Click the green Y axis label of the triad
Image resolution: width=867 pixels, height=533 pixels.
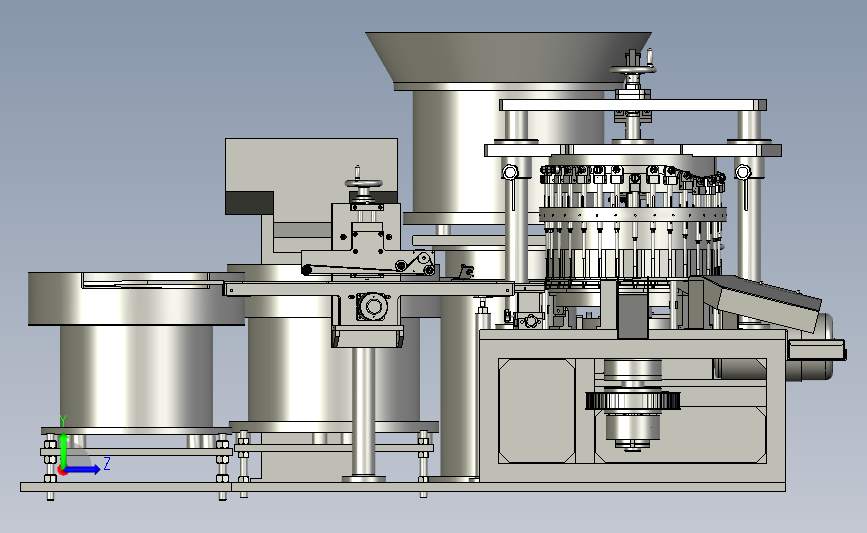(63, 422)
